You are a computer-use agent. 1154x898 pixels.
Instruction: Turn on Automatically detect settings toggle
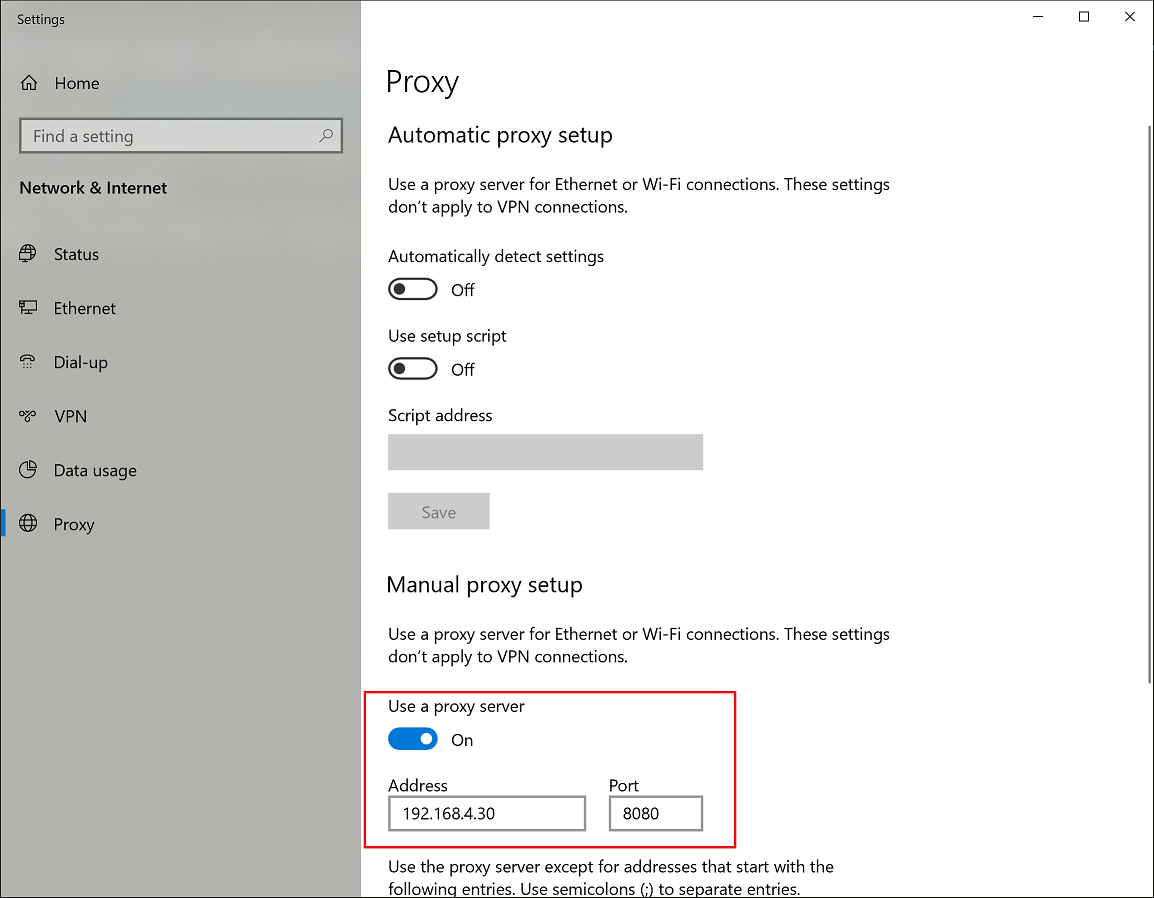[413, 289]
